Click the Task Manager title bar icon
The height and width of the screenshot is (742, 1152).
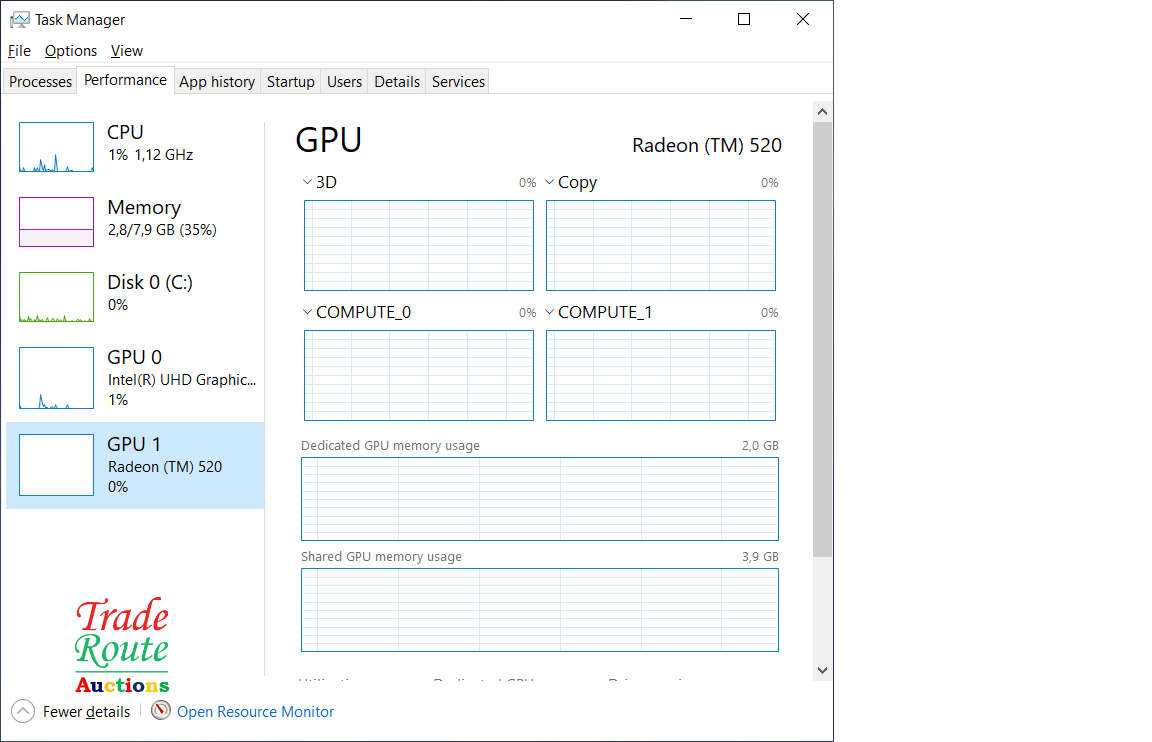pos(19,19)
